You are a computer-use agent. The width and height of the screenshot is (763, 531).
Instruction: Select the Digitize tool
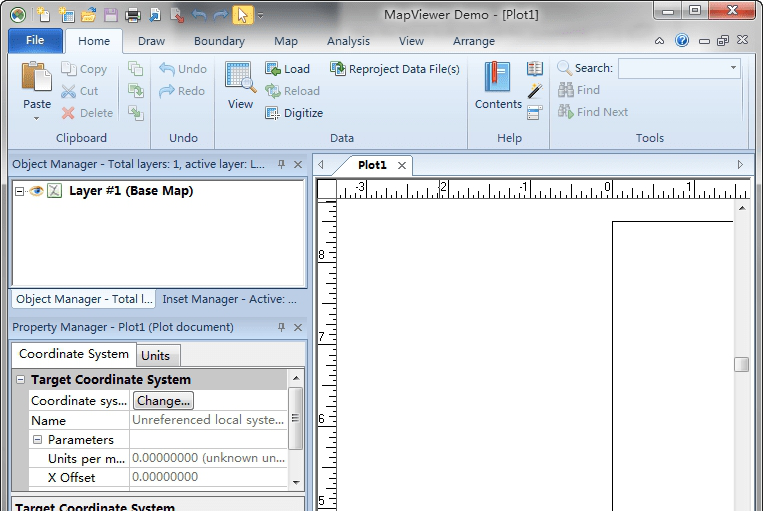(x=273, y=113)
